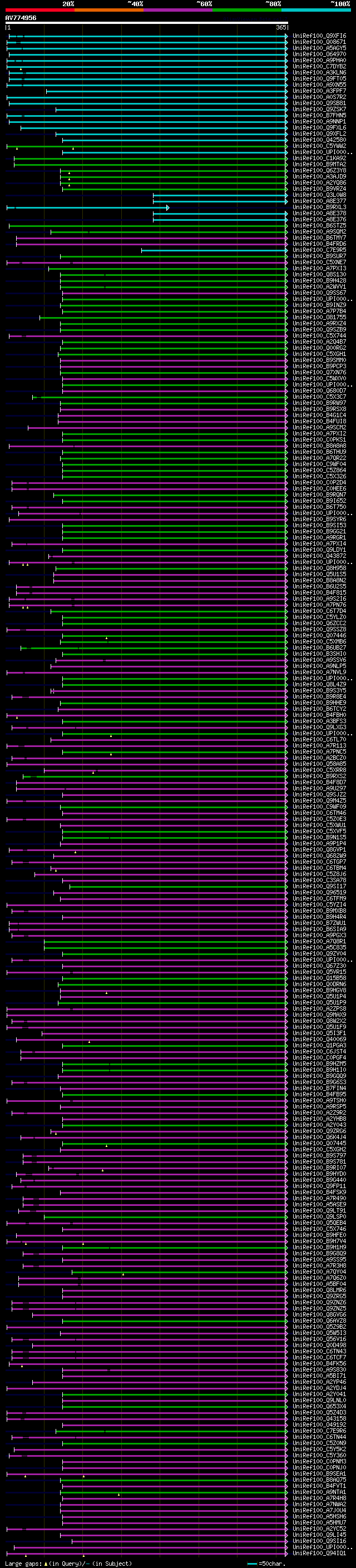Click the orange ~40% identity legend segment
Screen dimensions: 356x1568
pos(109,10)
